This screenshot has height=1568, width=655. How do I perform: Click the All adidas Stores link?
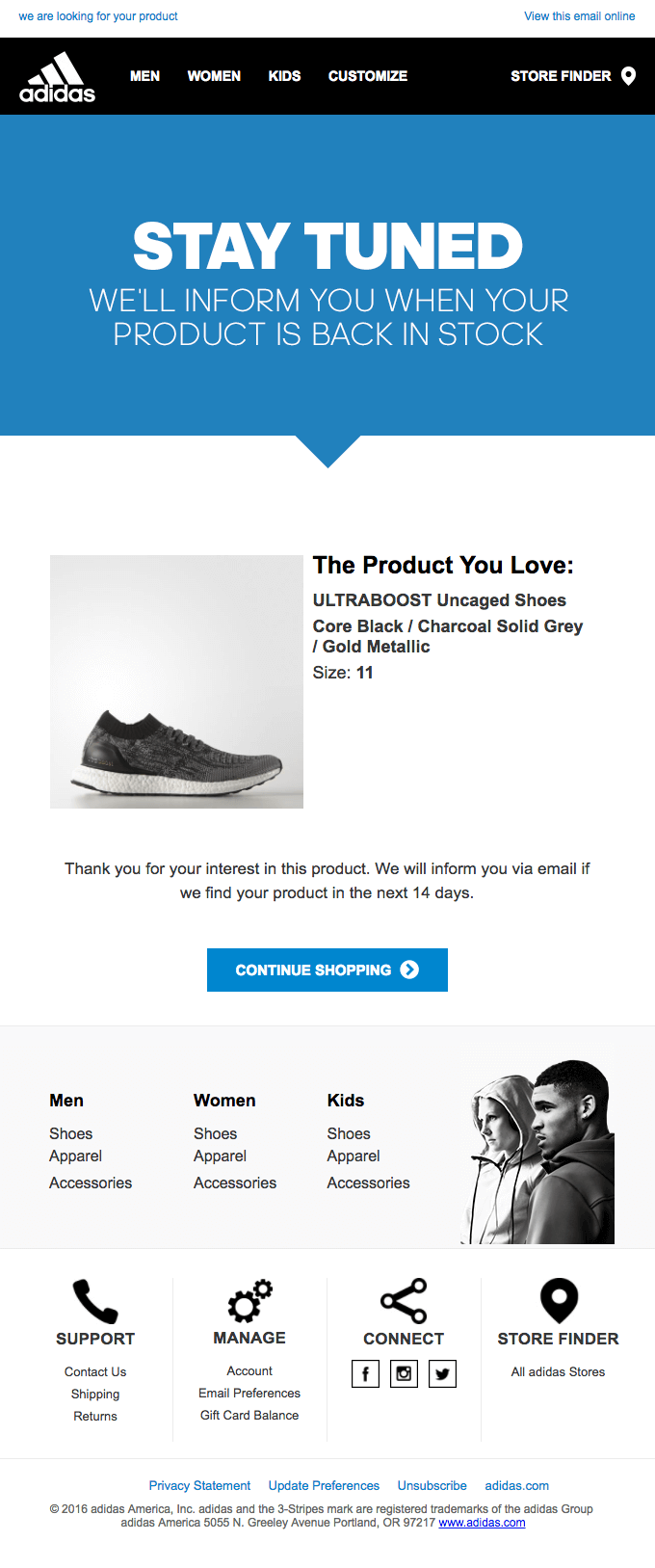[x=558, y=1371]
